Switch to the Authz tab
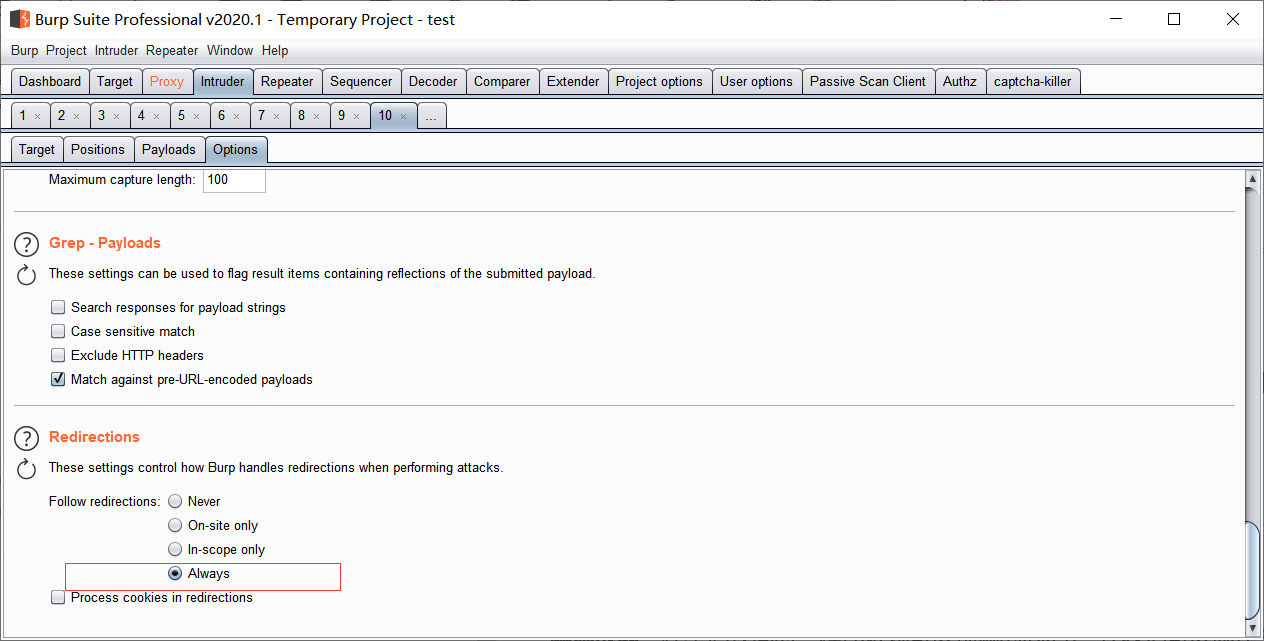Image resolution: width=1264 pixels, height=641 pixels. (960, 82)
